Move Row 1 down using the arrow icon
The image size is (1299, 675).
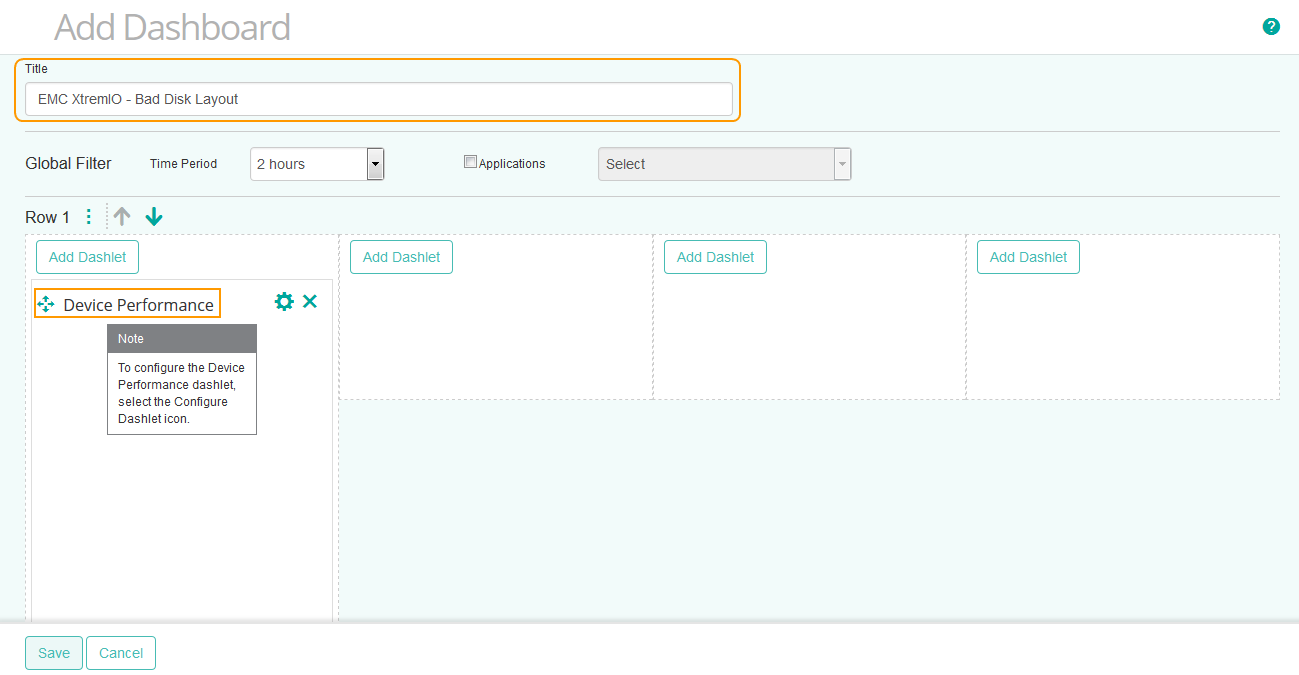click(x=153, y=216)
